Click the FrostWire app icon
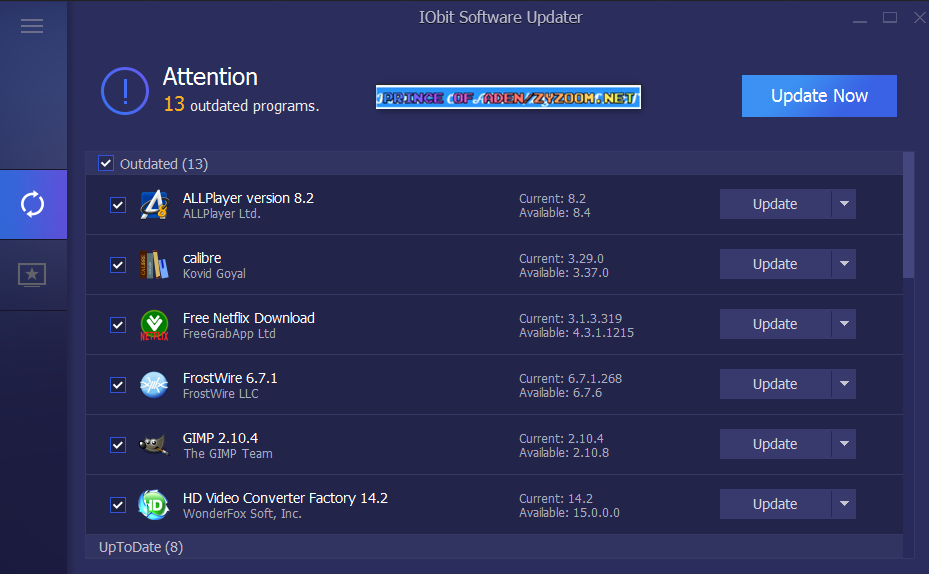The height and width of the screenshot is (574, 929). [x=154, y=385]
